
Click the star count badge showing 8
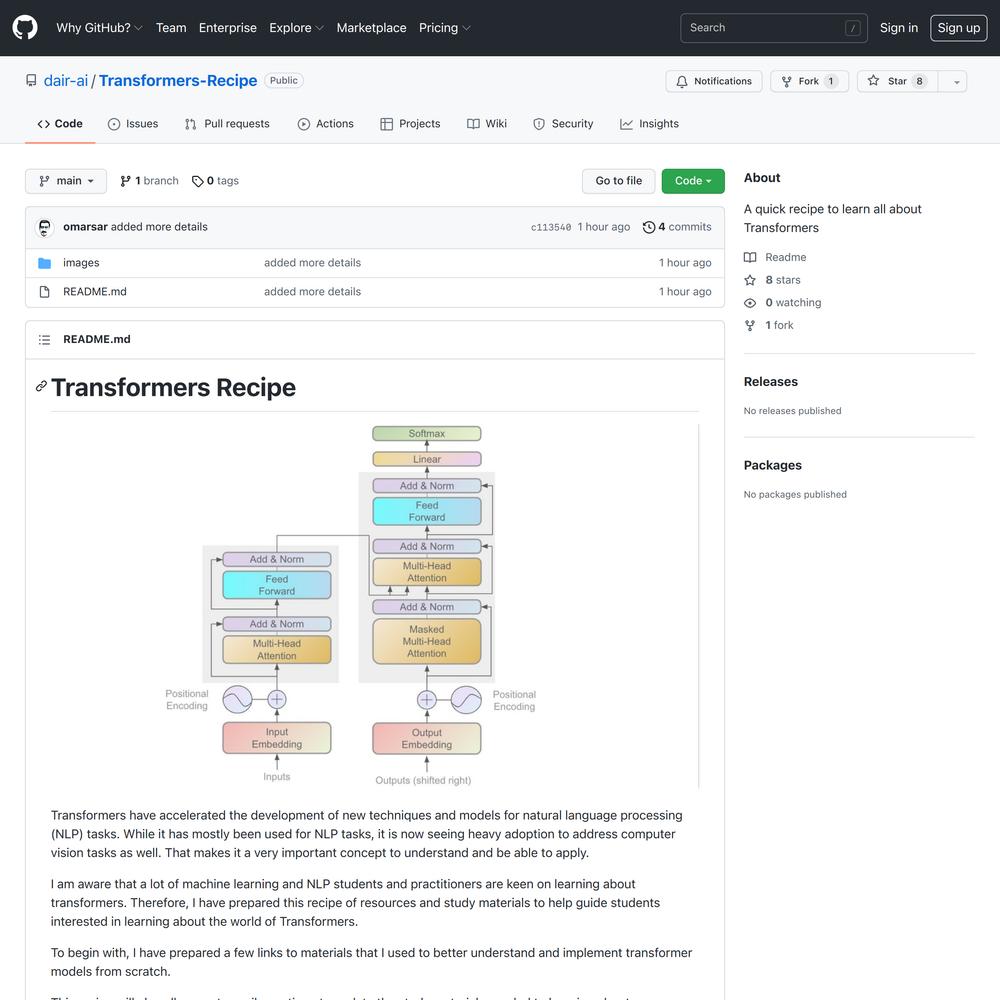click(919, 81)
